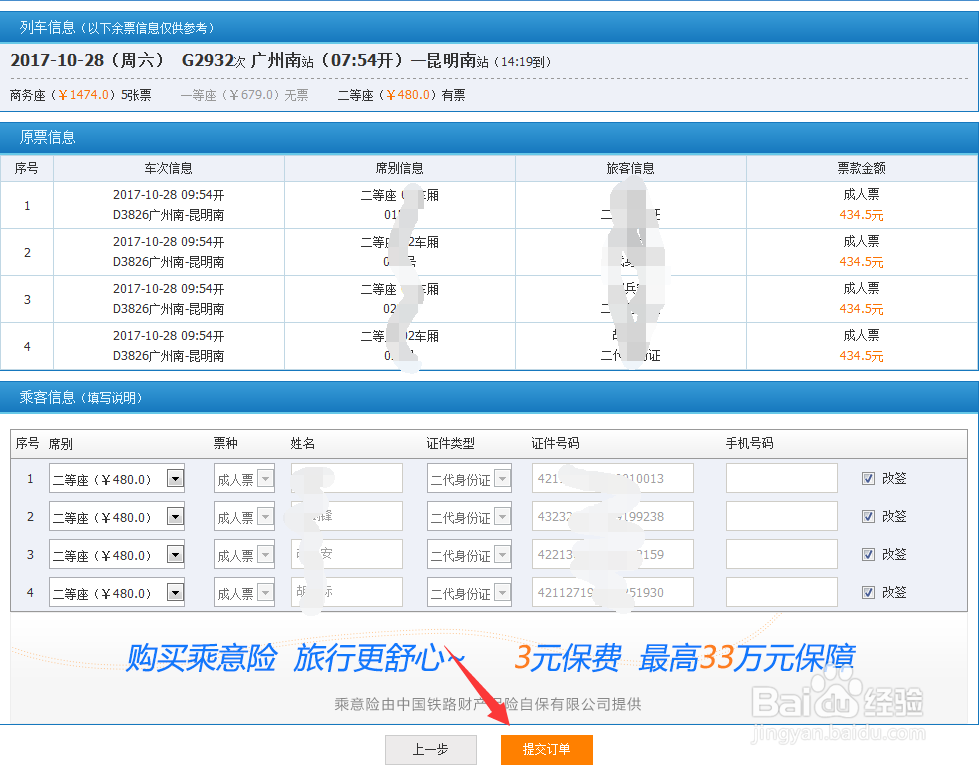Click the 原票信息 section title
Viewport: 979px width, 766px height.
pos(47,137)
